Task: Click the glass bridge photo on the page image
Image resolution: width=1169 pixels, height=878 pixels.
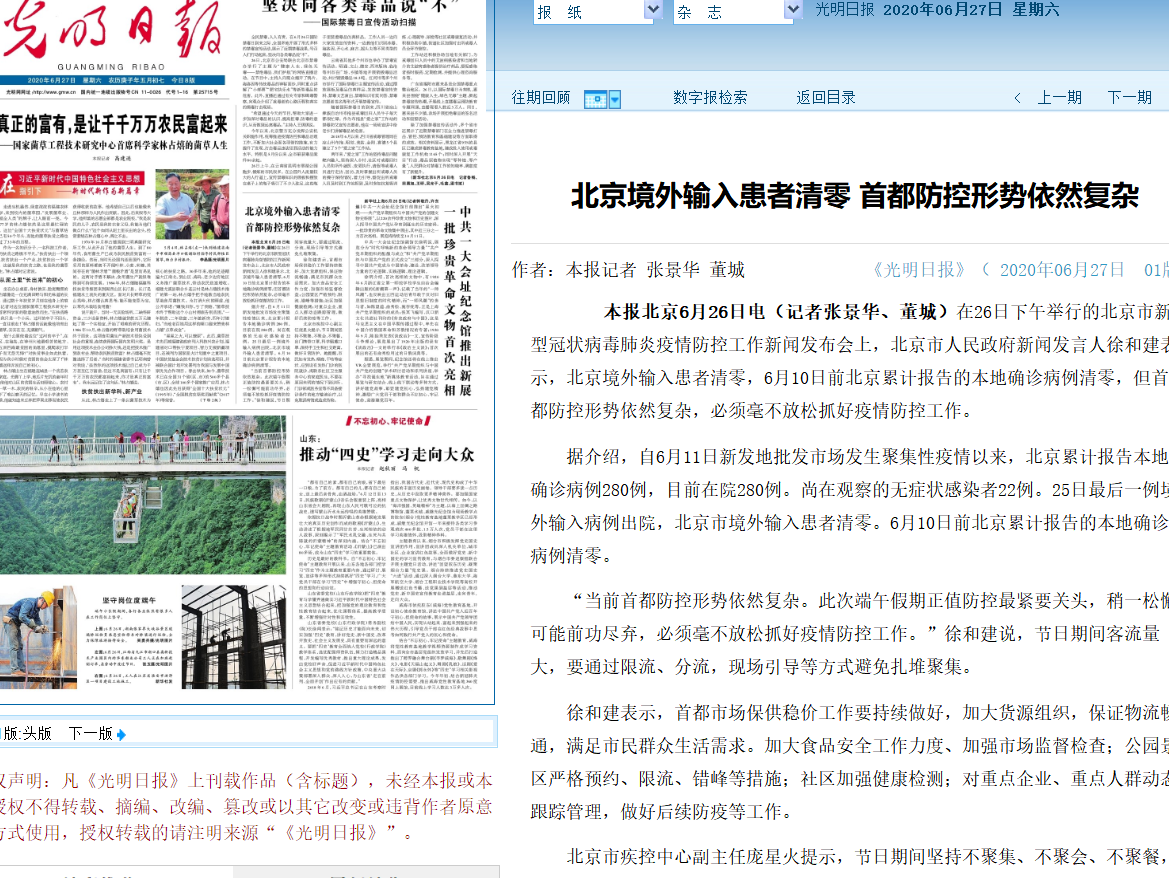Action: point(142,495)
